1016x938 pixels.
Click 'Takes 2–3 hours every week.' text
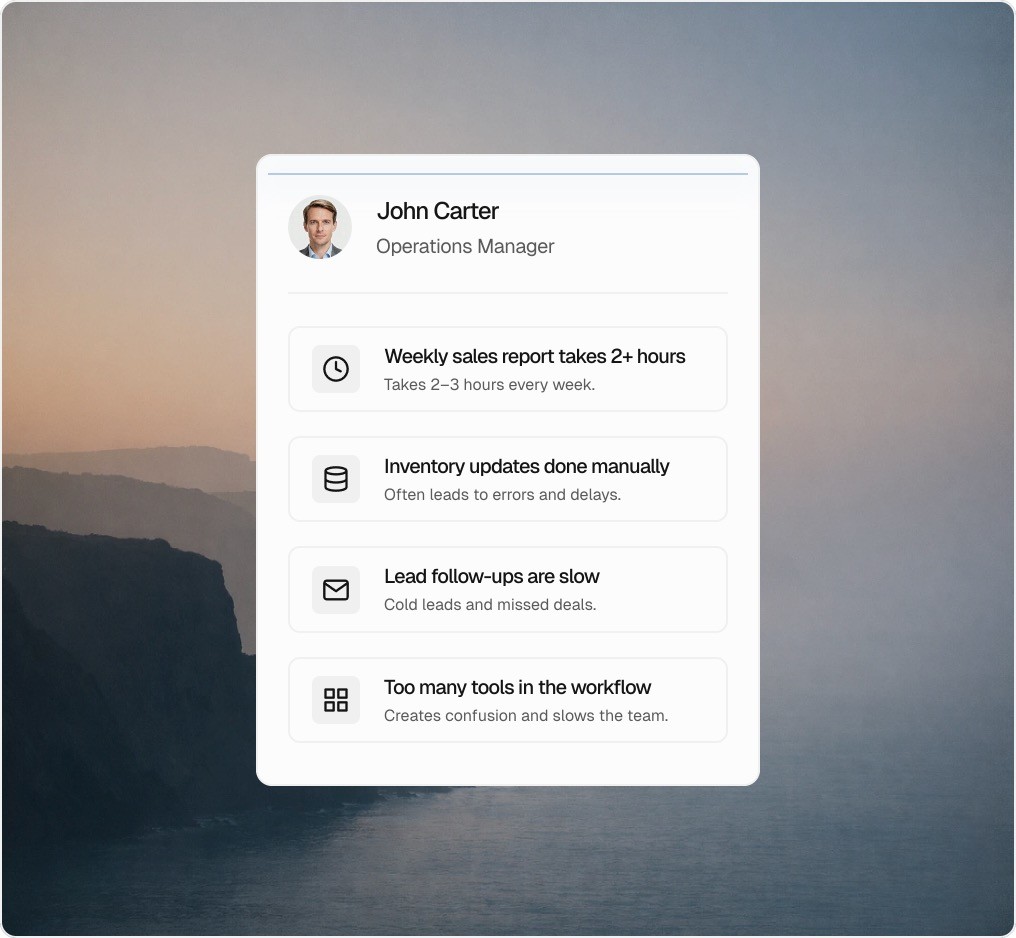tap(489, 385)
